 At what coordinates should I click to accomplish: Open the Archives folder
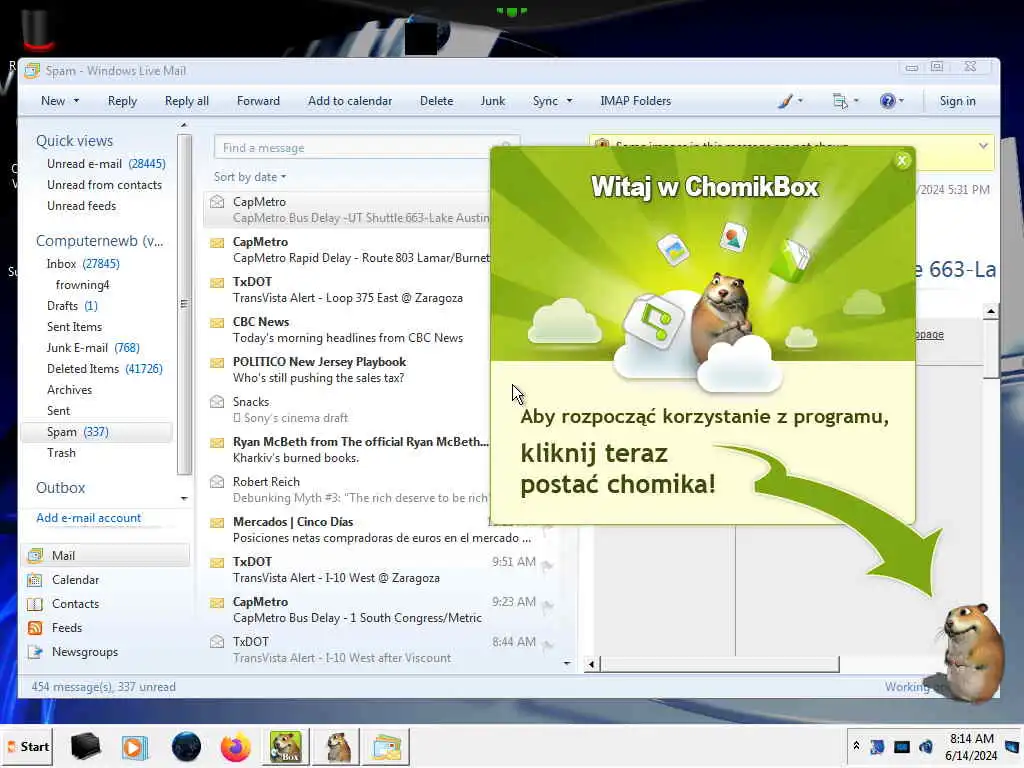(69, 390)
